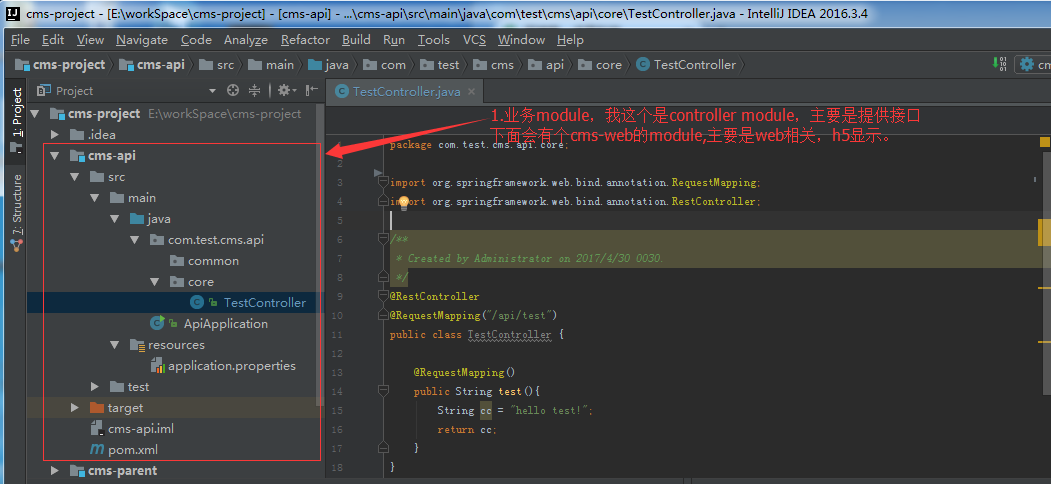The width and height of the screenshot is (1051, 484).
Task: Open Project panel settings gear
Action: click(286, 90)
